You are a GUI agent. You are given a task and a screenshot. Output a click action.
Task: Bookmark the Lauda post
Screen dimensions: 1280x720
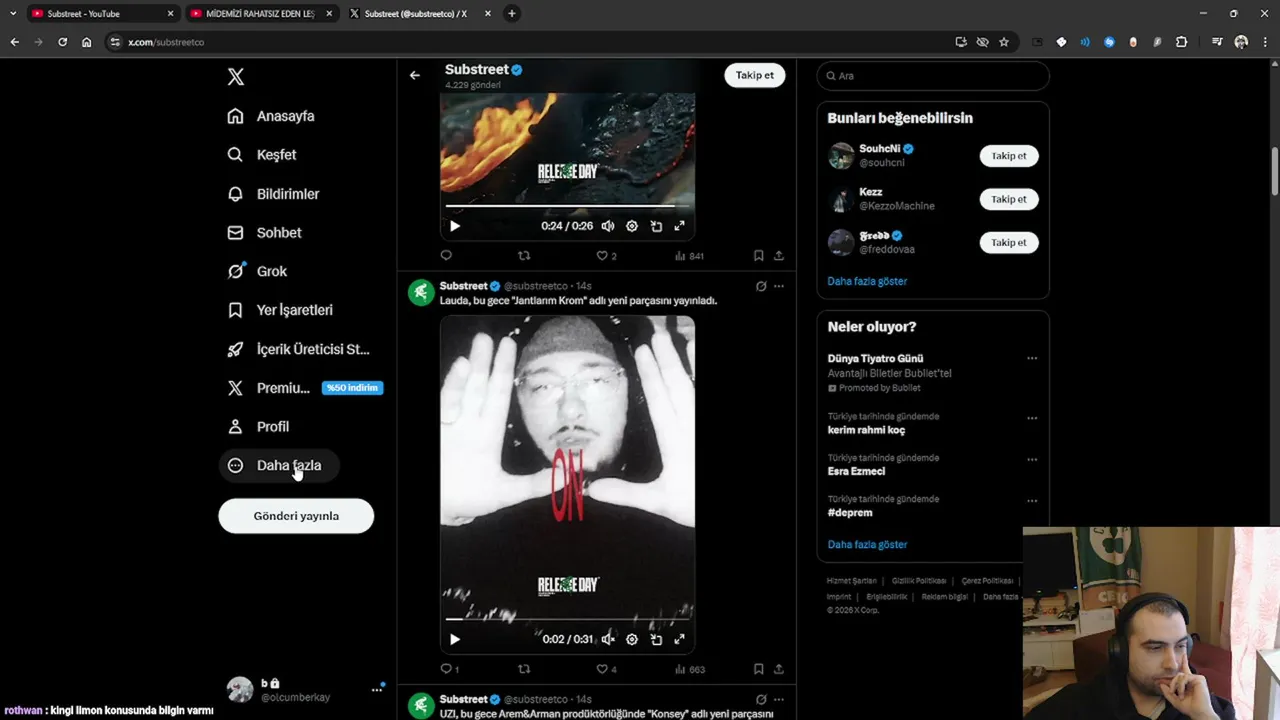tap(758, 669)
